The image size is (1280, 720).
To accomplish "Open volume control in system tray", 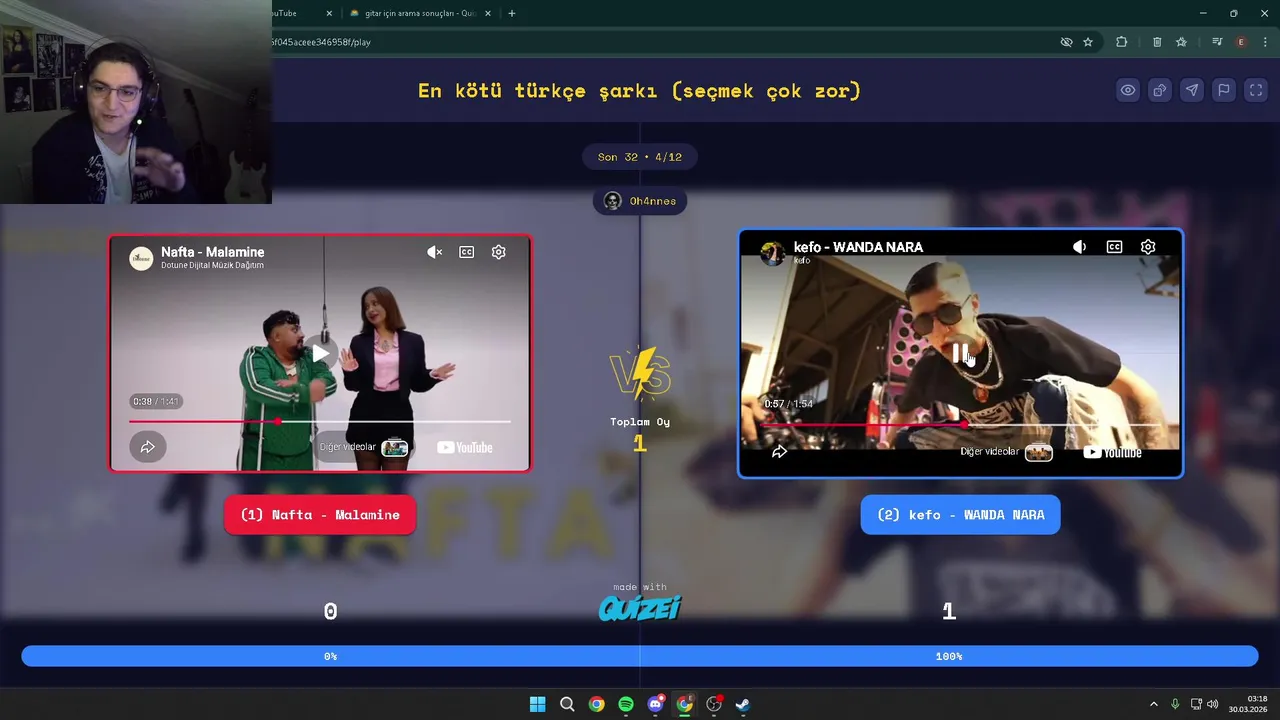I will tap(1213, 704).
